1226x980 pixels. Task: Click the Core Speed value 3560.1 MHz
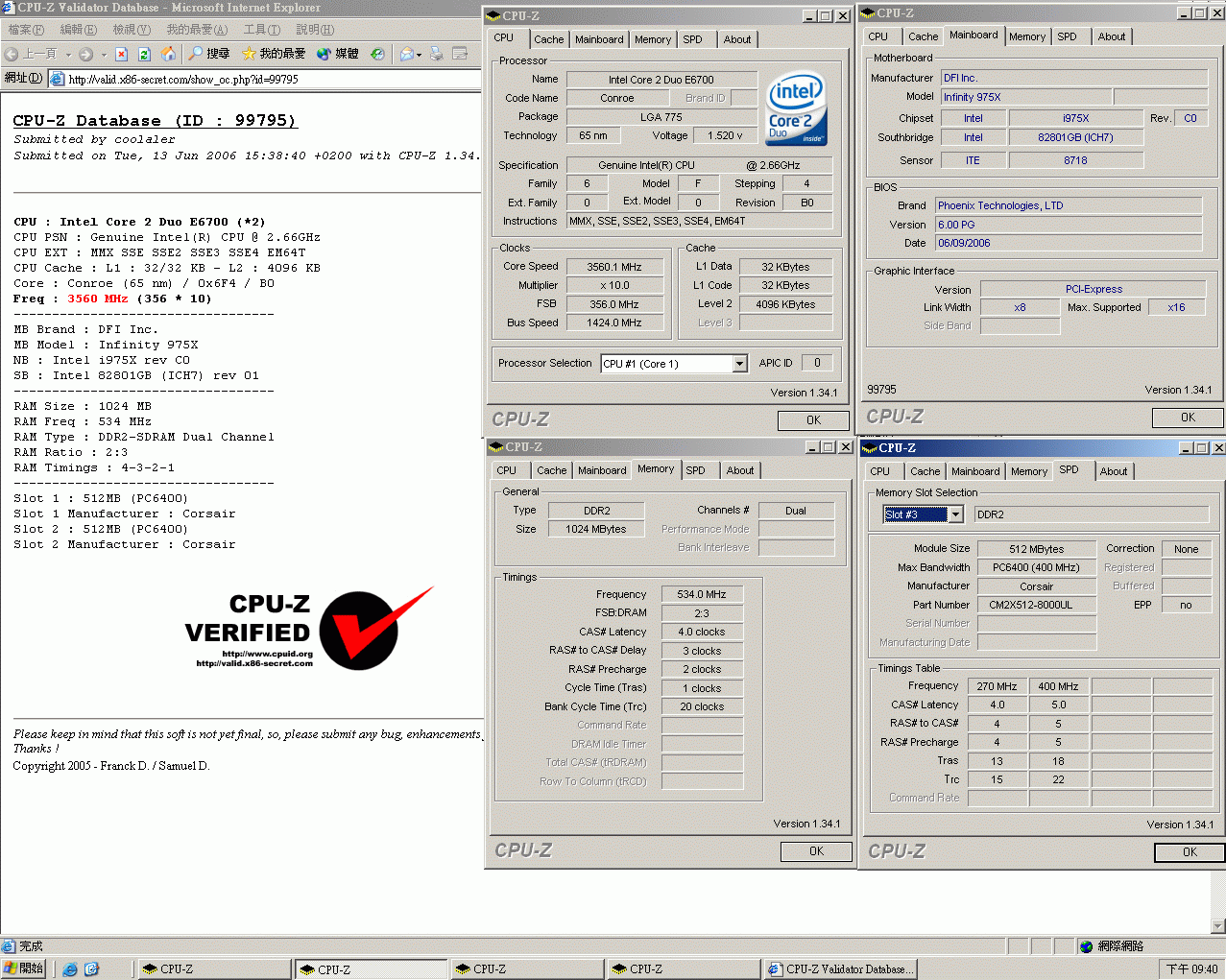614,267
